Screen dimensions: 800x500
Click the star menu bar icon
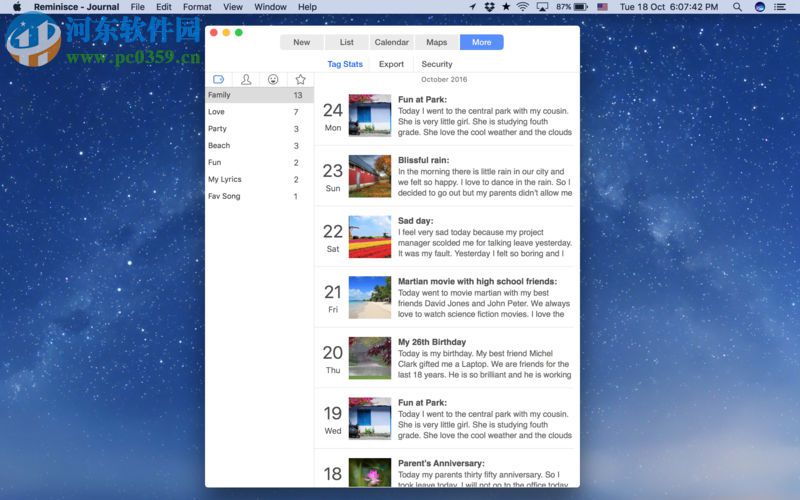pos(506,7)
